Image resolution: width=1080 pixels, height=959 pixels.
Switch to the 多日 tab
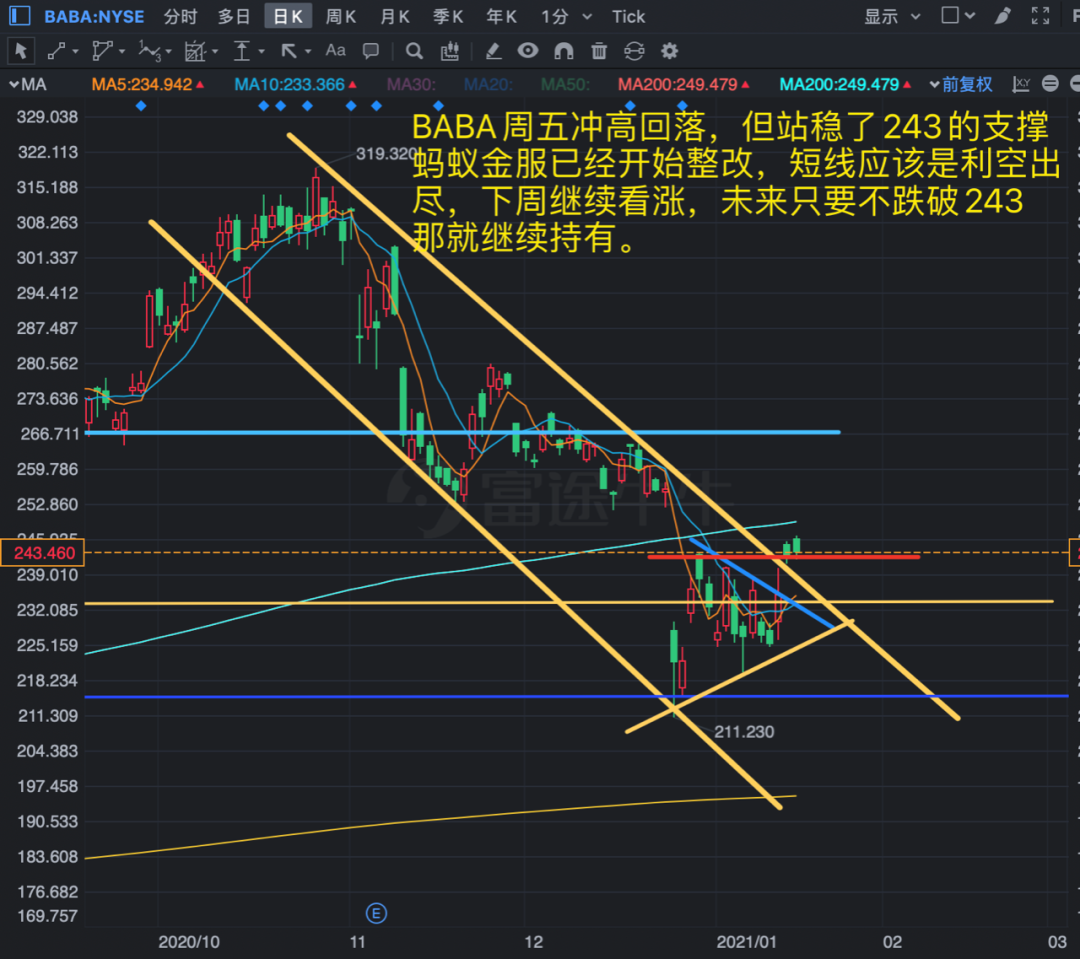[234, 17]
